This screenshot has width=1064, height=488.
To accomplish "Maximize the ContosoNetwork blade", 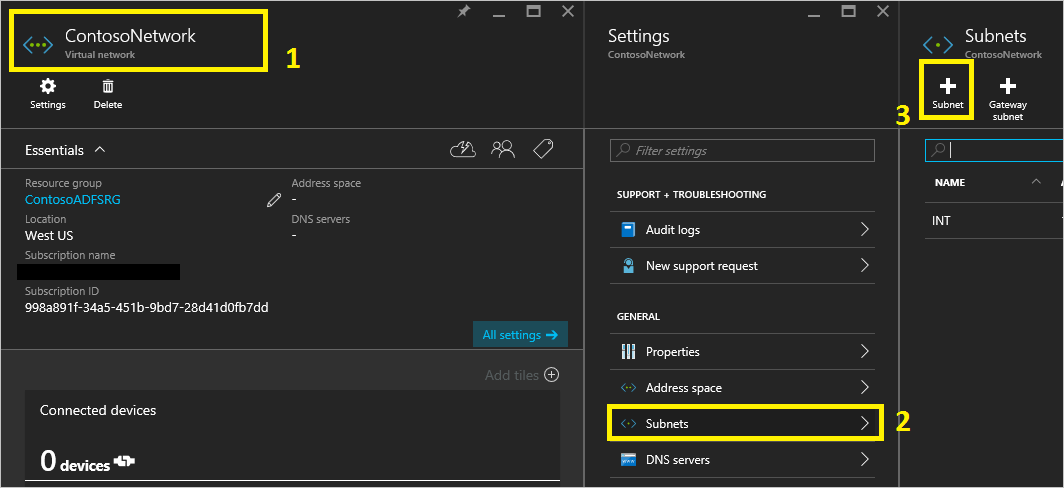I will (534, 11).
